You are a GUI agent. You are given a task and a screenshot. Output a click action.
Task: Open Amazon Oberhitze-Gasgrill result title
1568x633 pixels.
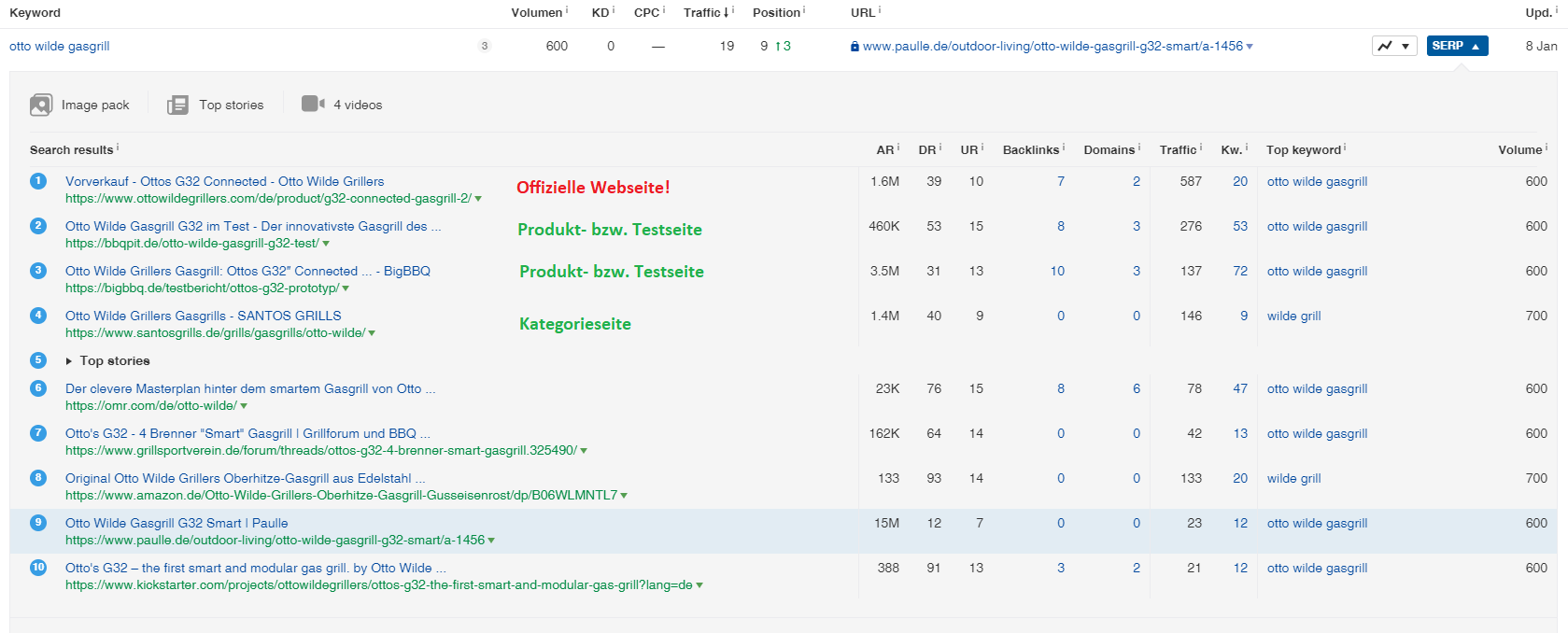point(245,478)
